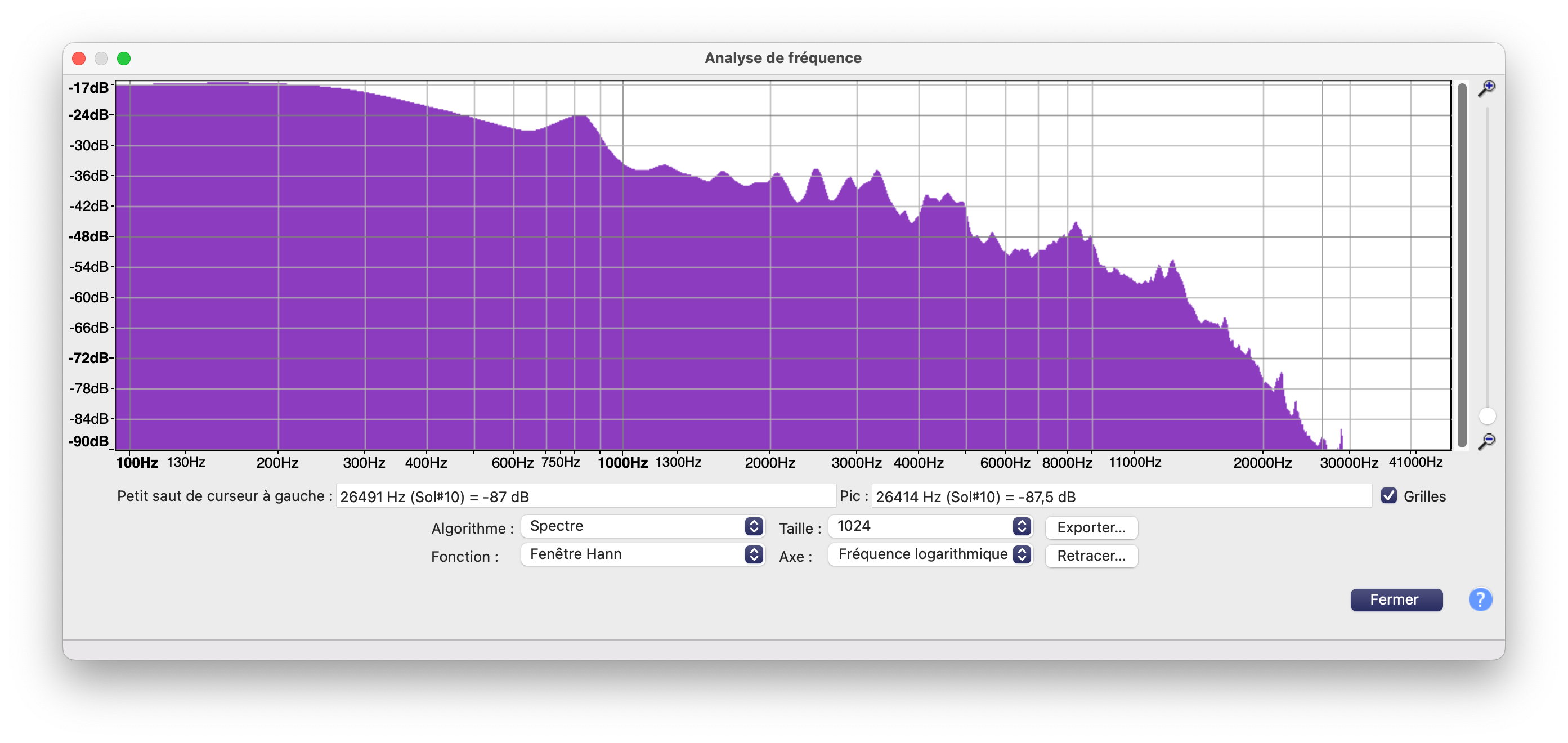Click the vertical zoom slider knob

click(1486, 415)
